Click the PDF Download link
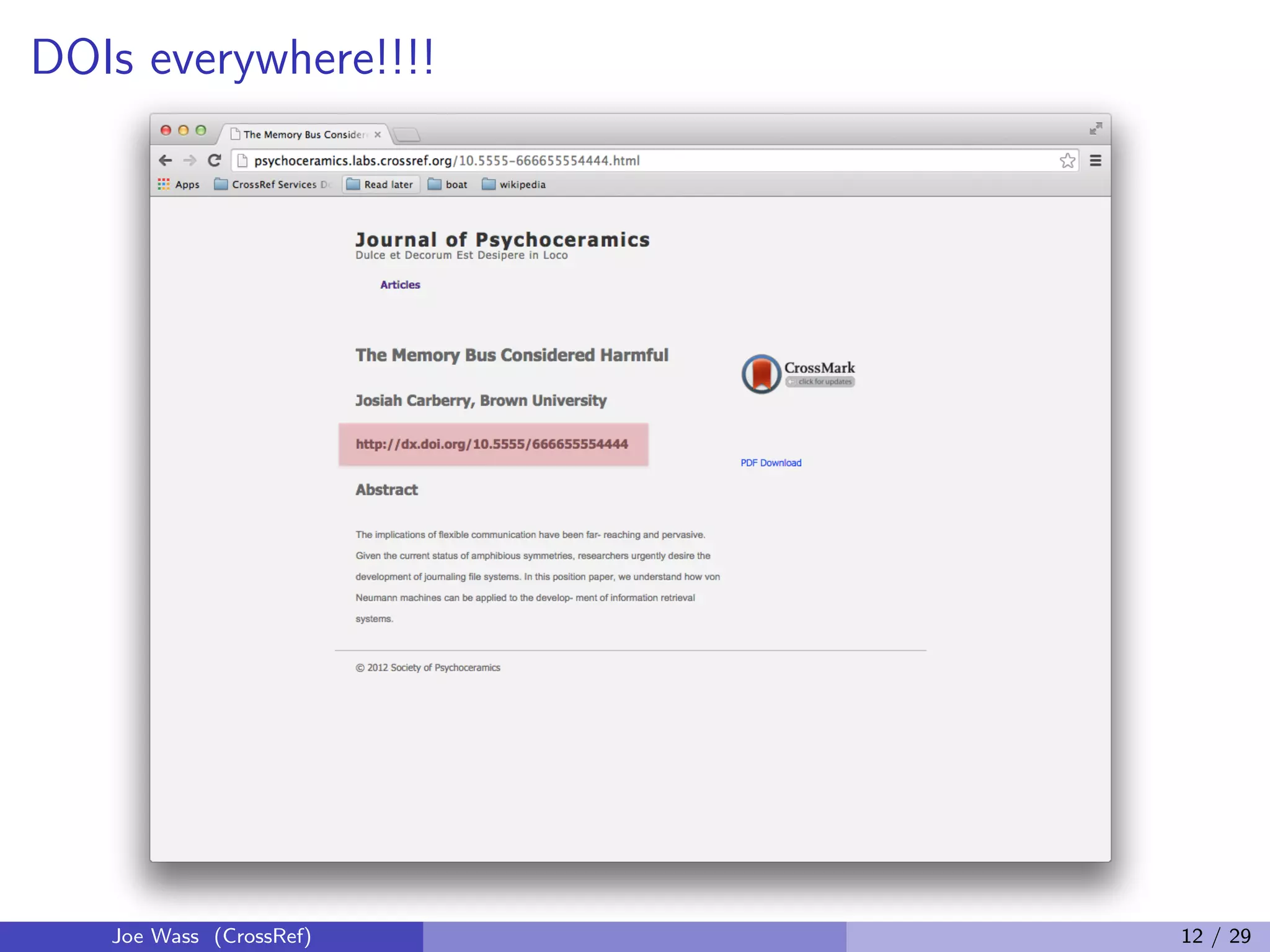Image resolution: width=1270 pixels, height=952 pixels. pyautogui.click(x=771, y=463)
